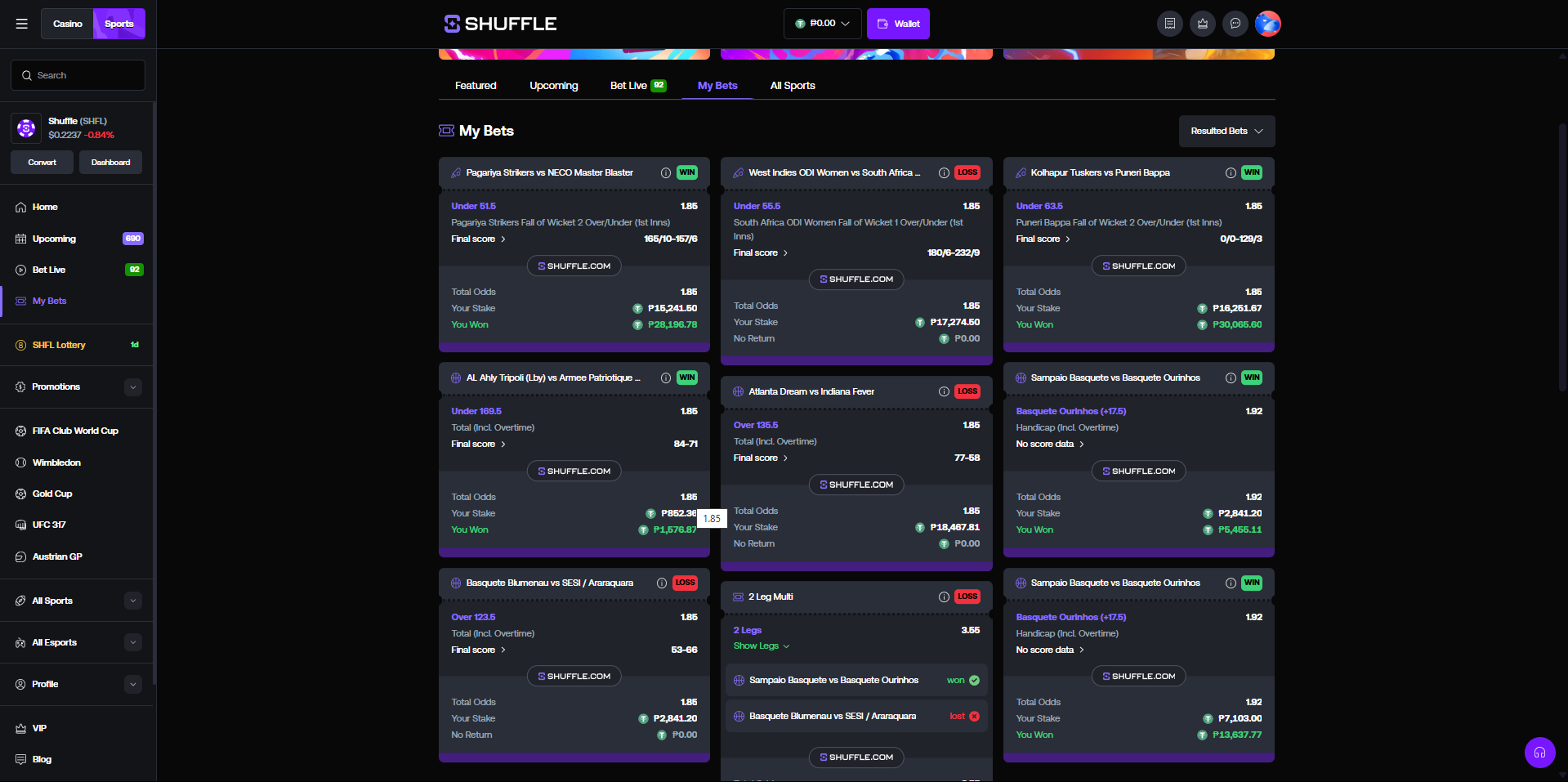1568x782 pixels.
Task: Select the My Bets tab
Action: click(717, 86)
